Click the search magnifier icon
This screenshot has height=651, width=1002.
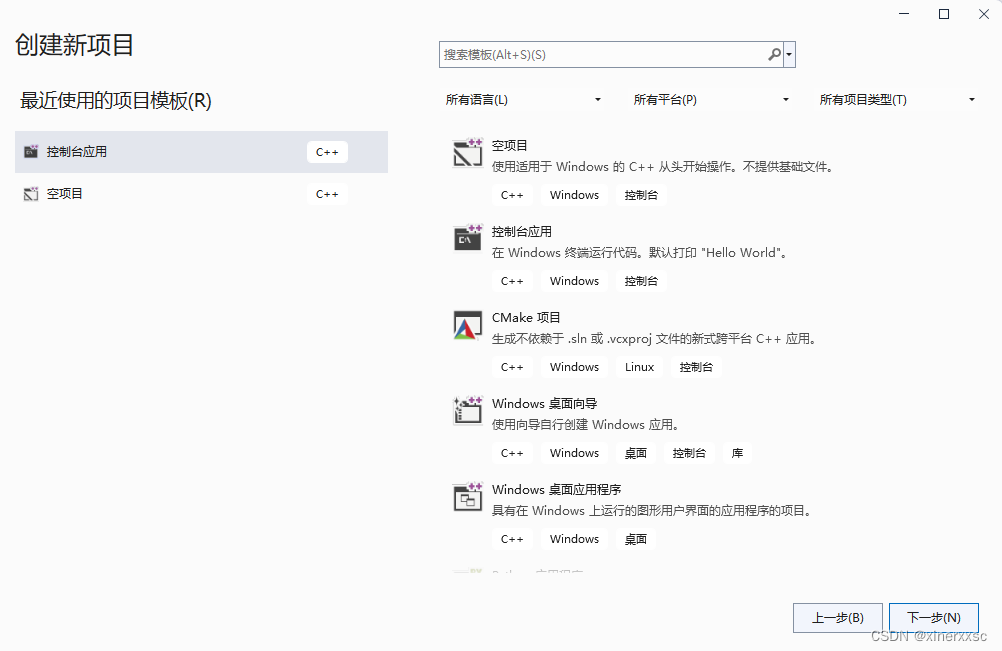point(772,53)
